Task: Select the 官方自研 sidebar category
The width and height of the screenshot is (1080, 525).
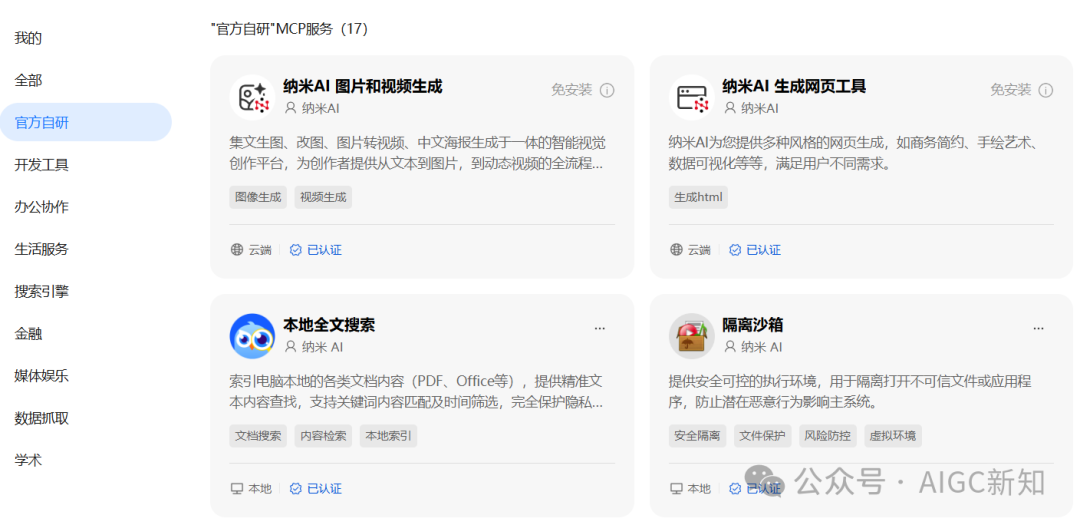Action: point(85,123)
